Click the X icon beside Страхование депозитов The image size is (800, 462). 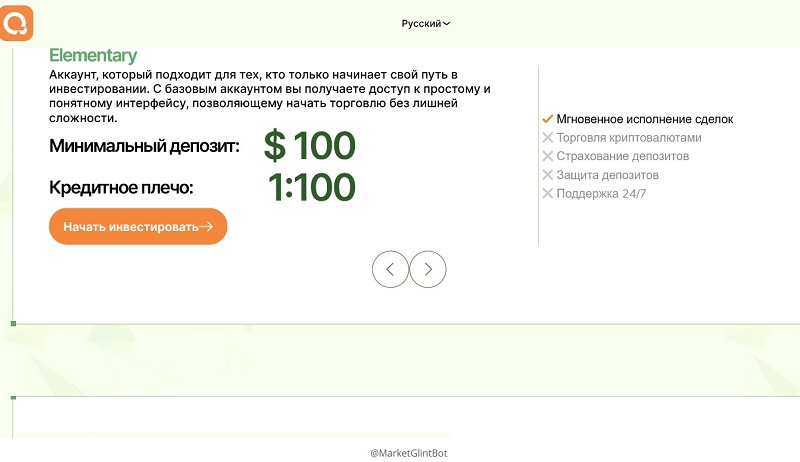click(x=547, y=156)
